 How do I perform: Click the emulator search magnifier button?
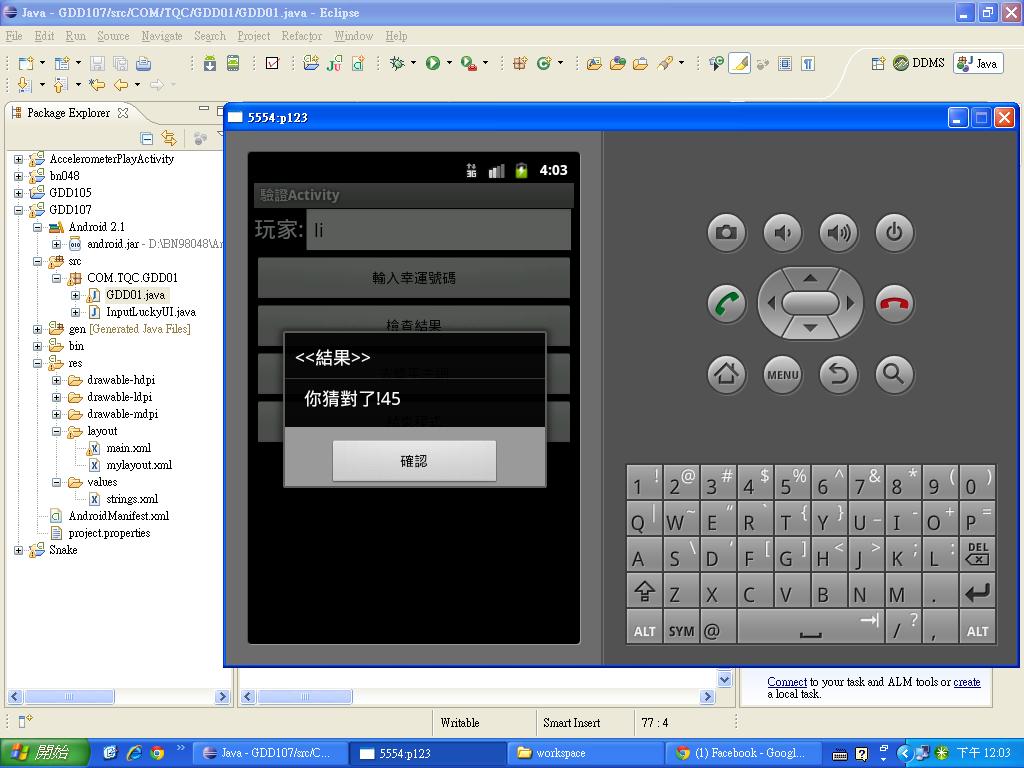[894, 374]
